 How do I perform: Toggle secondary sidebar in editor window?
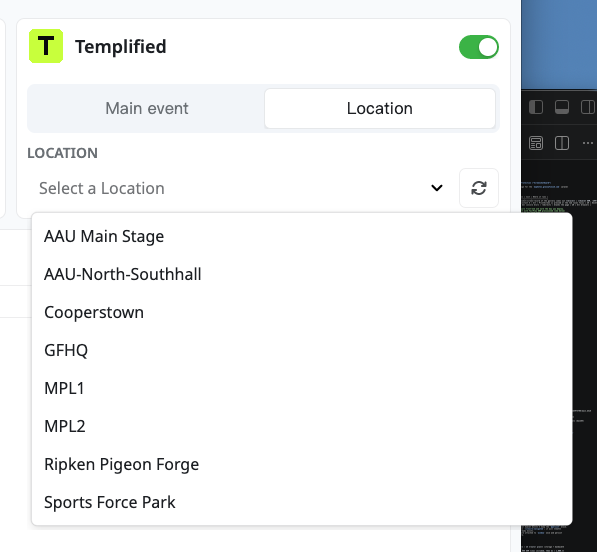tap(587, 107)
